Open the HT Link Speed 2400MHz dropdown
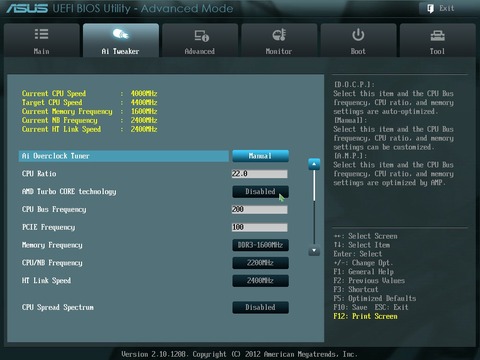This screenshot has width=480, height=360. pyautogui.click(x=260, y=281)
